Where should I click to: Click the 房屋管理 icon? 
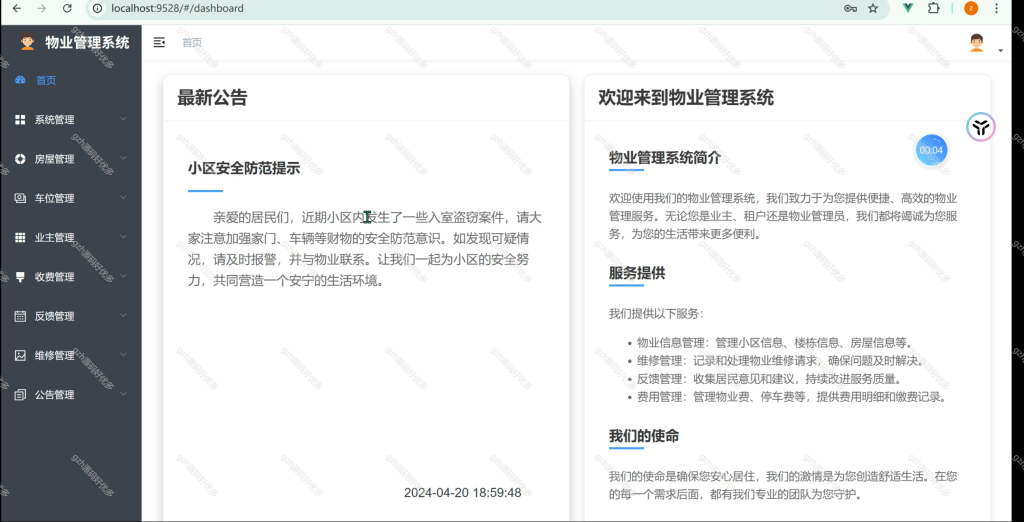pos(20,159)
